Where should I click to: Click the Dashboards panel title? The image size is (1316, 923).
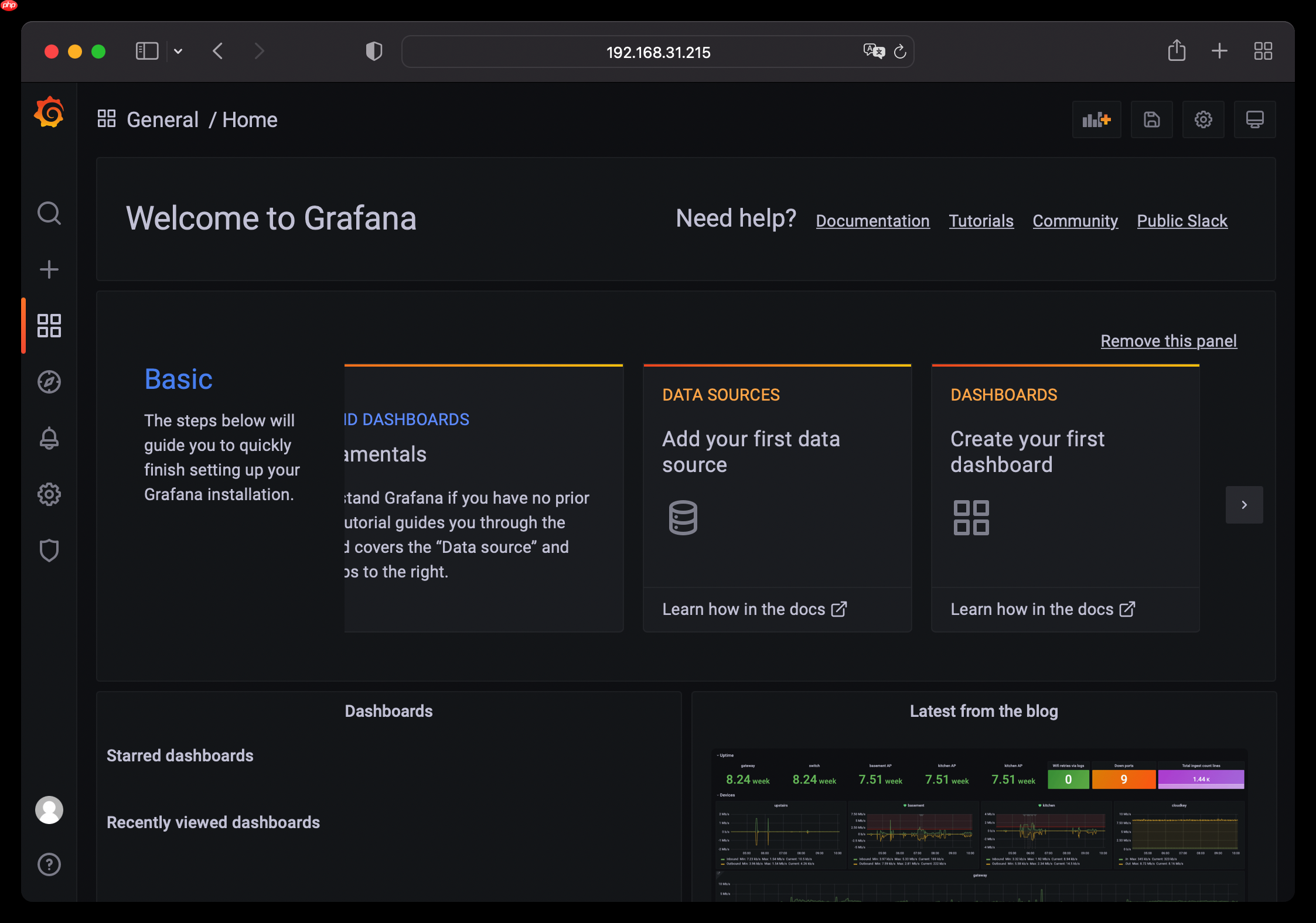(x=389, y=711)
